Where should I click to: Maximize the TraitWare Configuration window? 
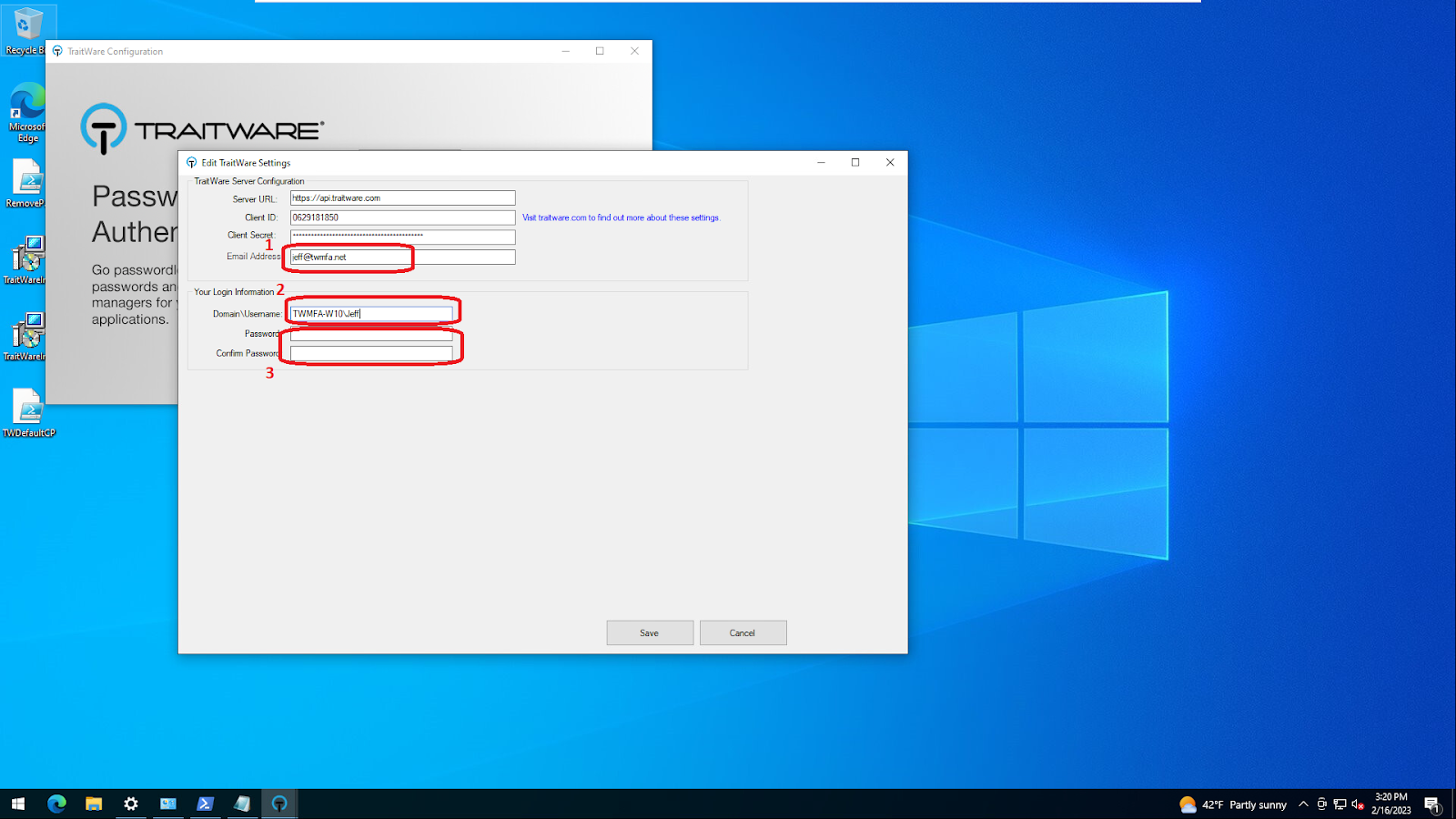[600, 51]
